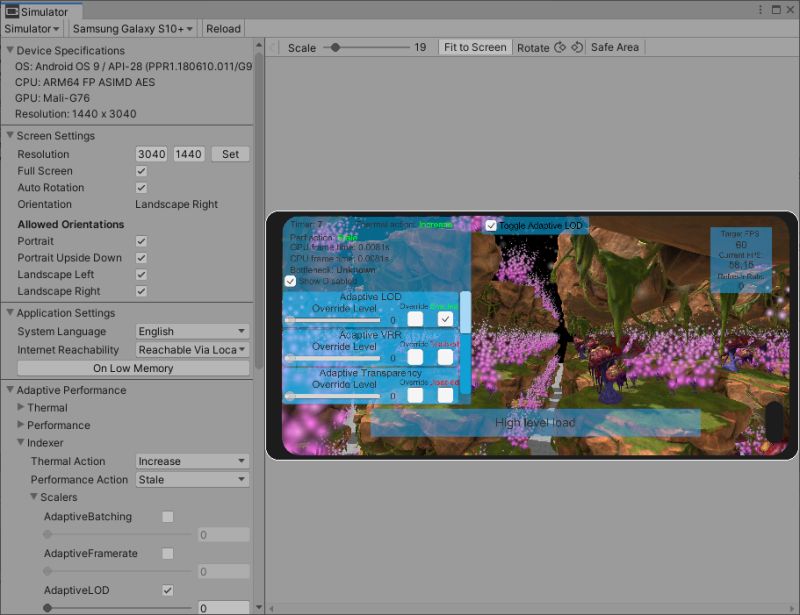Image resolution: width=800 pixels, height=615 pixels.
Task: Open the Simulator mode dropdown
Action: (x=33, y=28)
